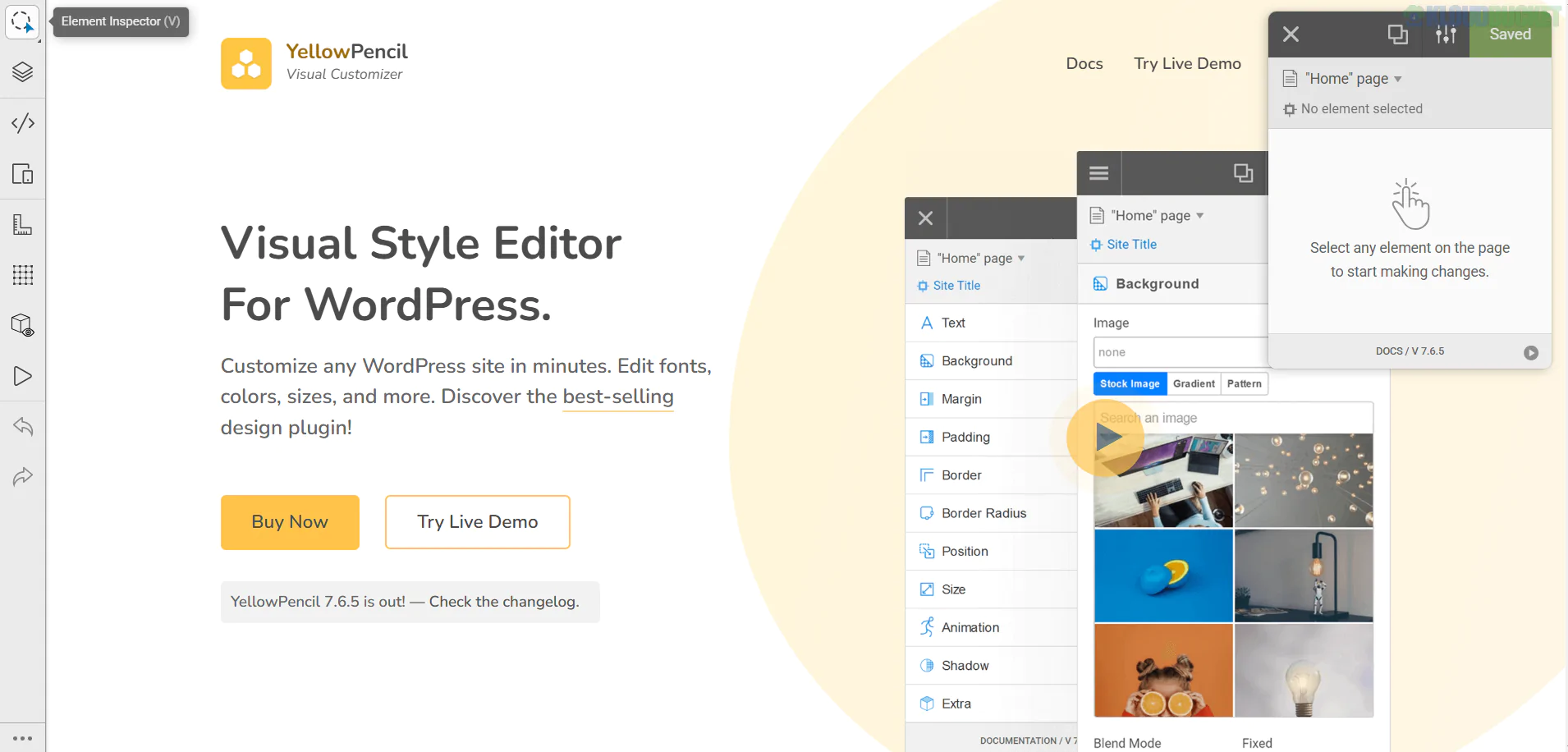The width and height of the screenshot is (1568, 752).
Task: Click the outlined Try Live Demo button
Action: tap(478, 522)
